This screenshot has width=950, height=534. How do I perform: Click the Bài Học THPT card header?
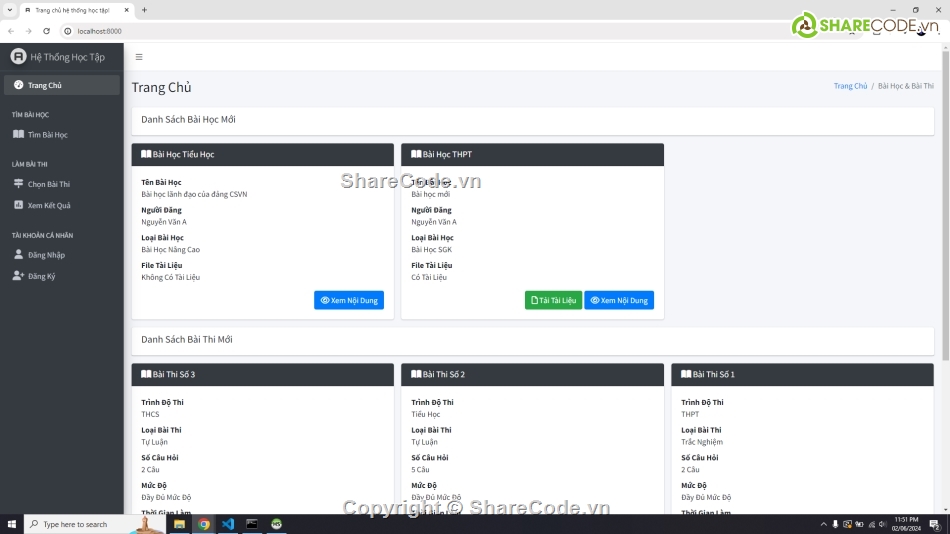pyautogui.click(x=533, y=155)
